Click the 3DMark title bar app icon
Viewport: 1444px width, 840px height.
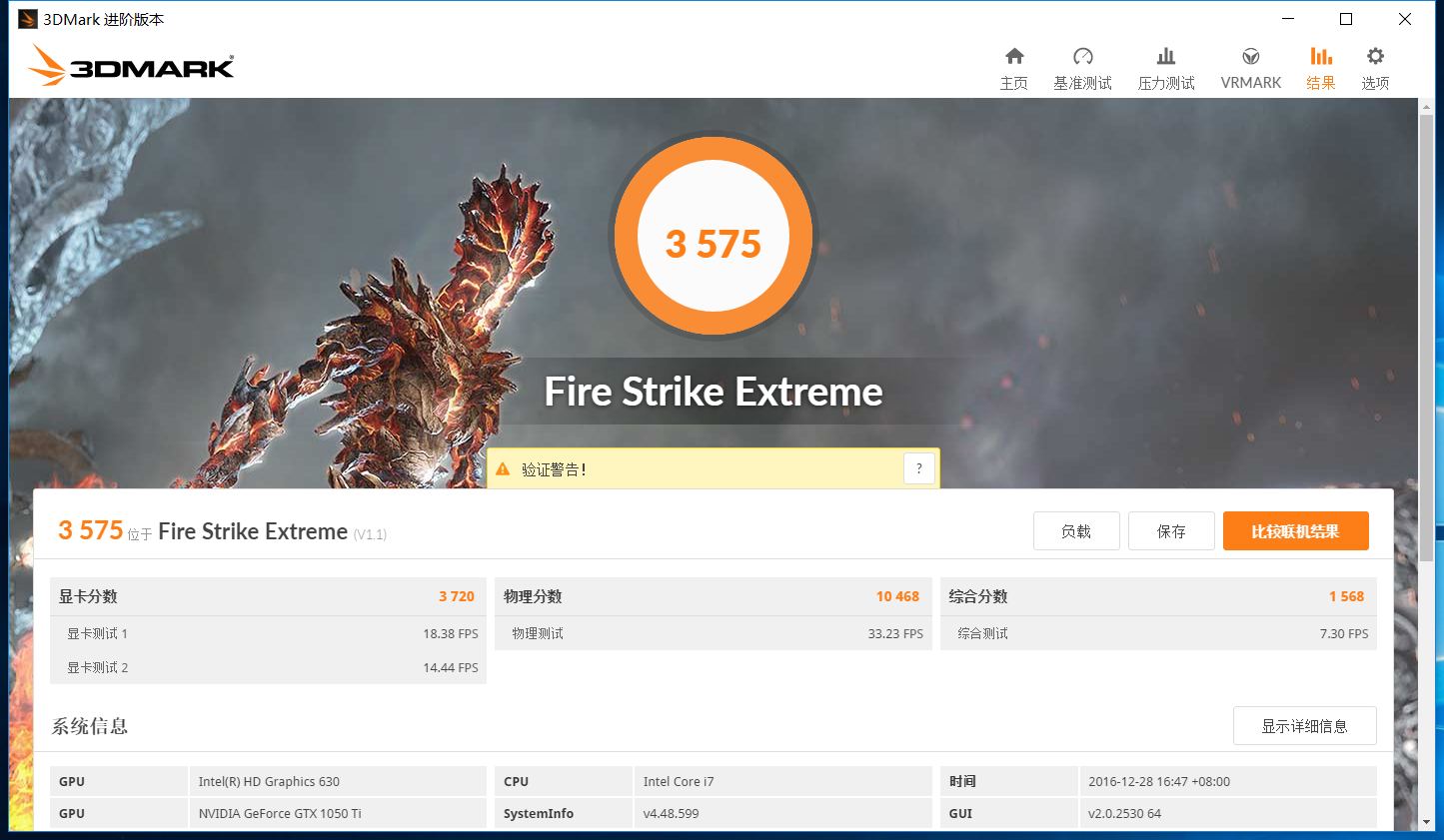pos(27,19)
